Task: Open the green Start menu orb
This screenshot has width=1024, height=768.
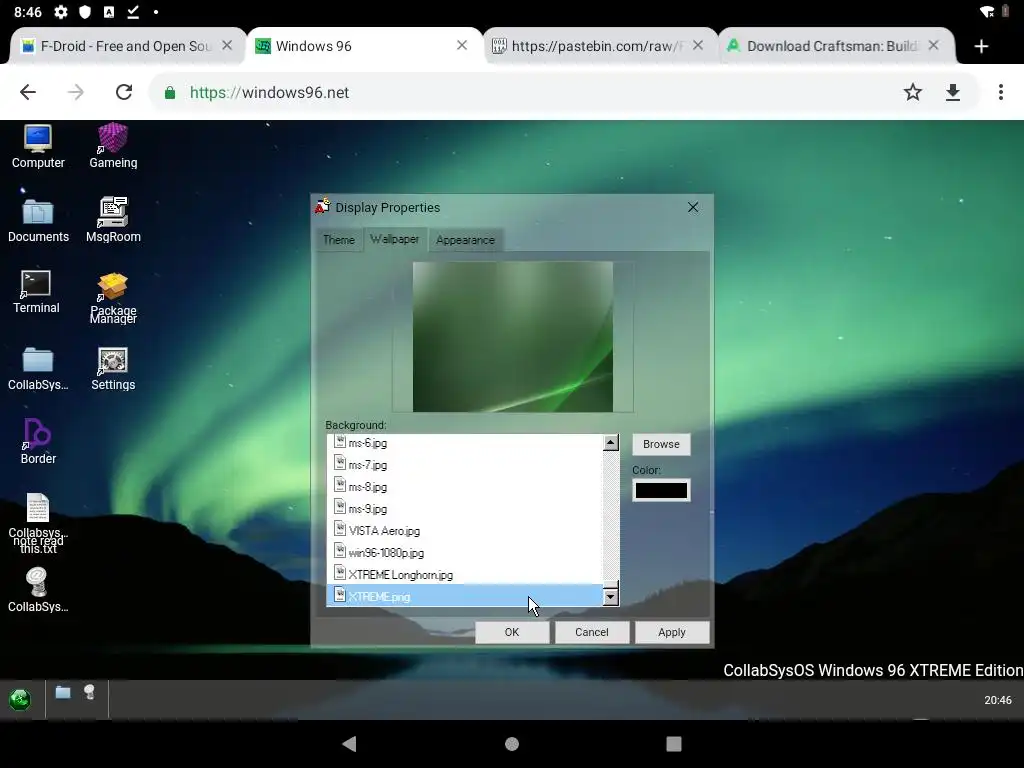Action: coord(20,699)
